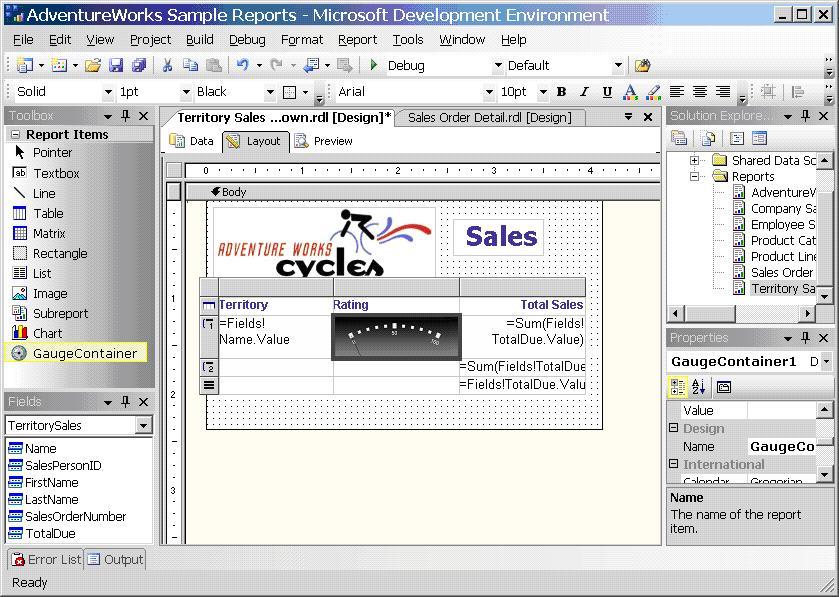Open the TerritorySales dataset dropdown
This screenshot has height=597, width=839.
(x=143, y=425)
